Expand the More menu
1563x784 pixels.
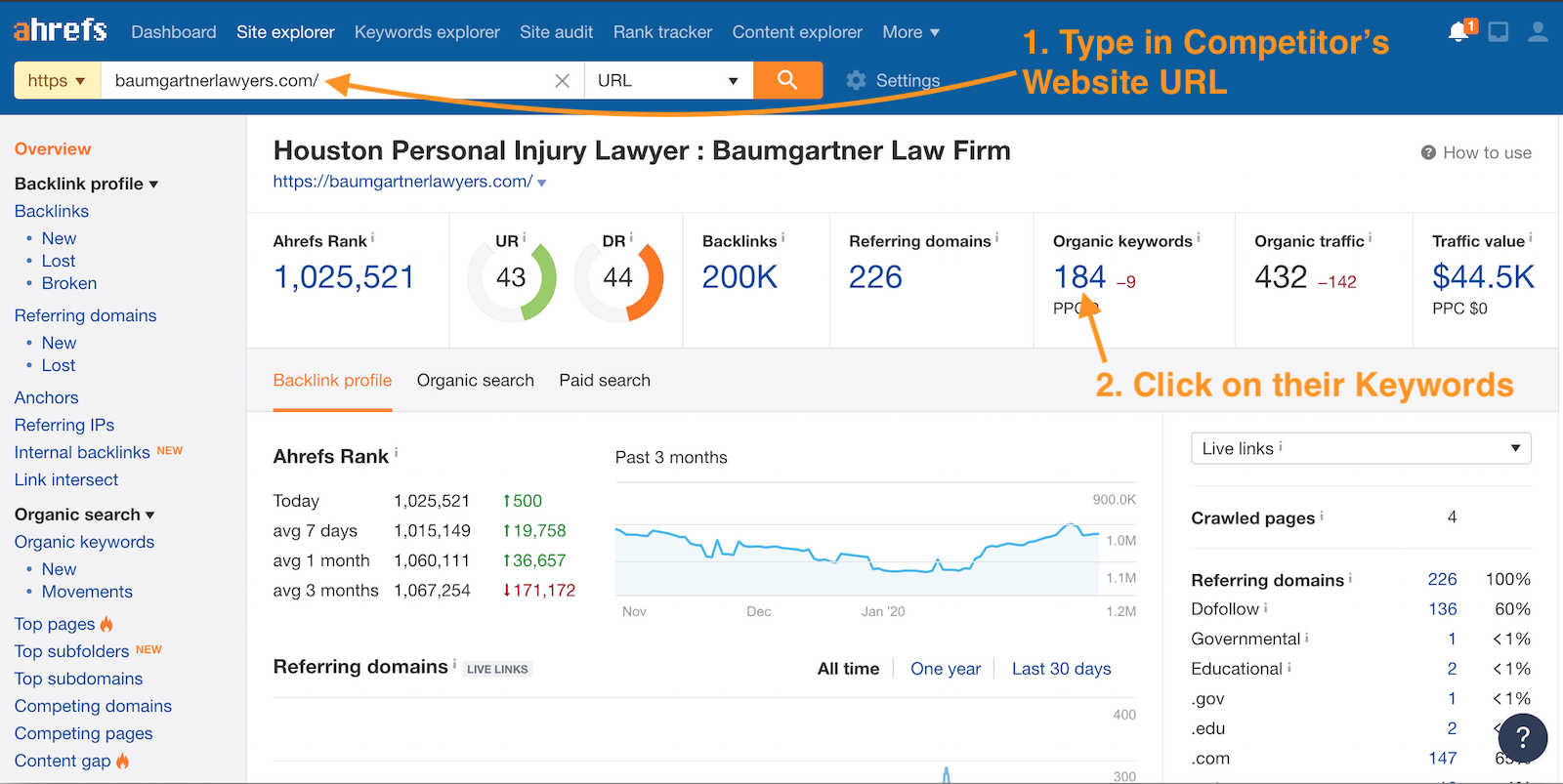coord(910,32)
